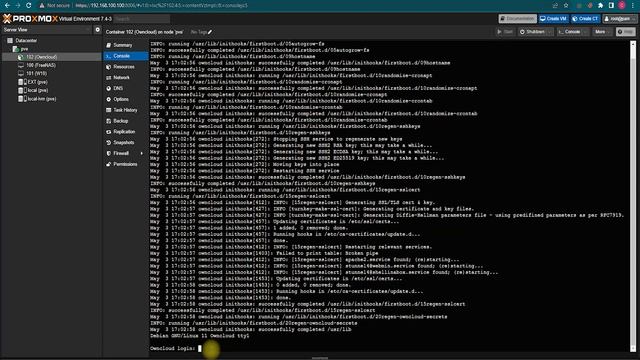Open the Replication section
Viewport: 640px width, 360px height.
point(125,131)
